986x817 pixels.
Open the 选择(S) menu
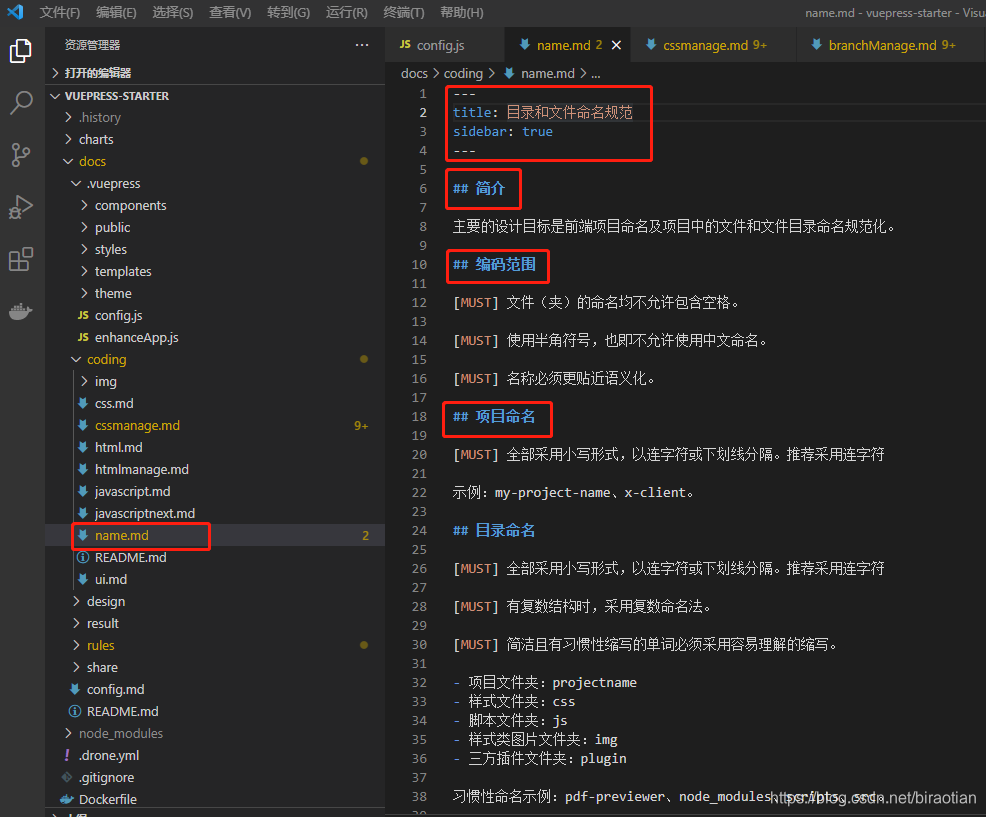(x=173, y=13)
